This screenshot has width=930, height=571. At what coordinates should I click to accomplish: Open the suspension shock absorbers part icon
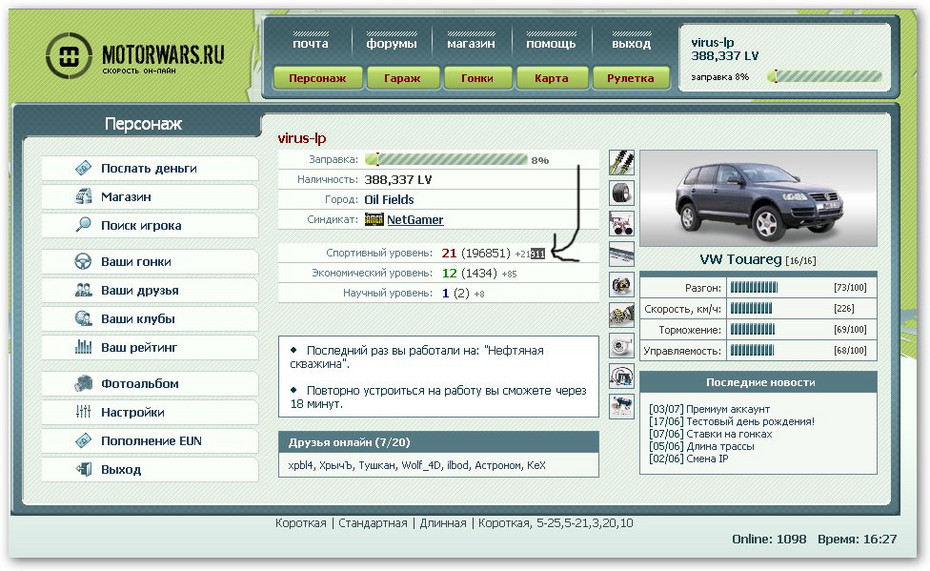pos(622,162)
